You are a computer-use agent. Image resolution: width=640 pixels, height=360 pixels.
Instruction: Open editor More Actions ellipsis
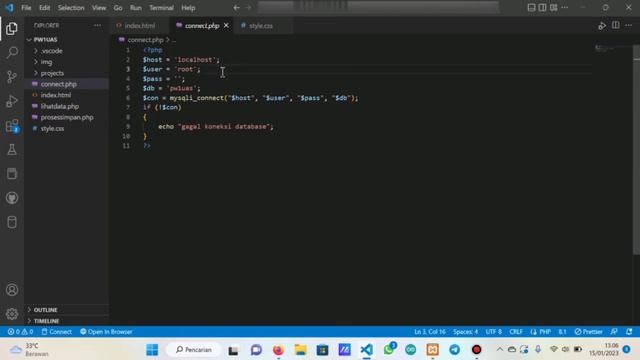pyautogui.click(x=629, y=25)
